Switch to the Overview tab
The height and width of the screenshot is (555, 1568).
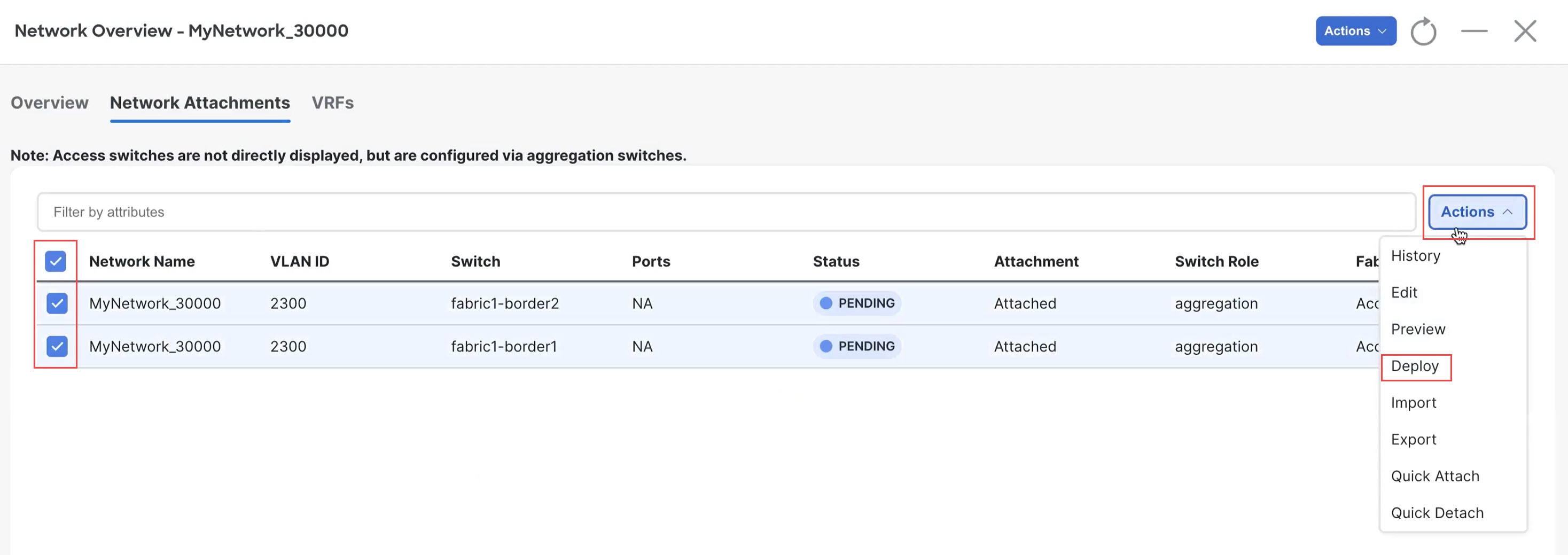click(49, 103)
